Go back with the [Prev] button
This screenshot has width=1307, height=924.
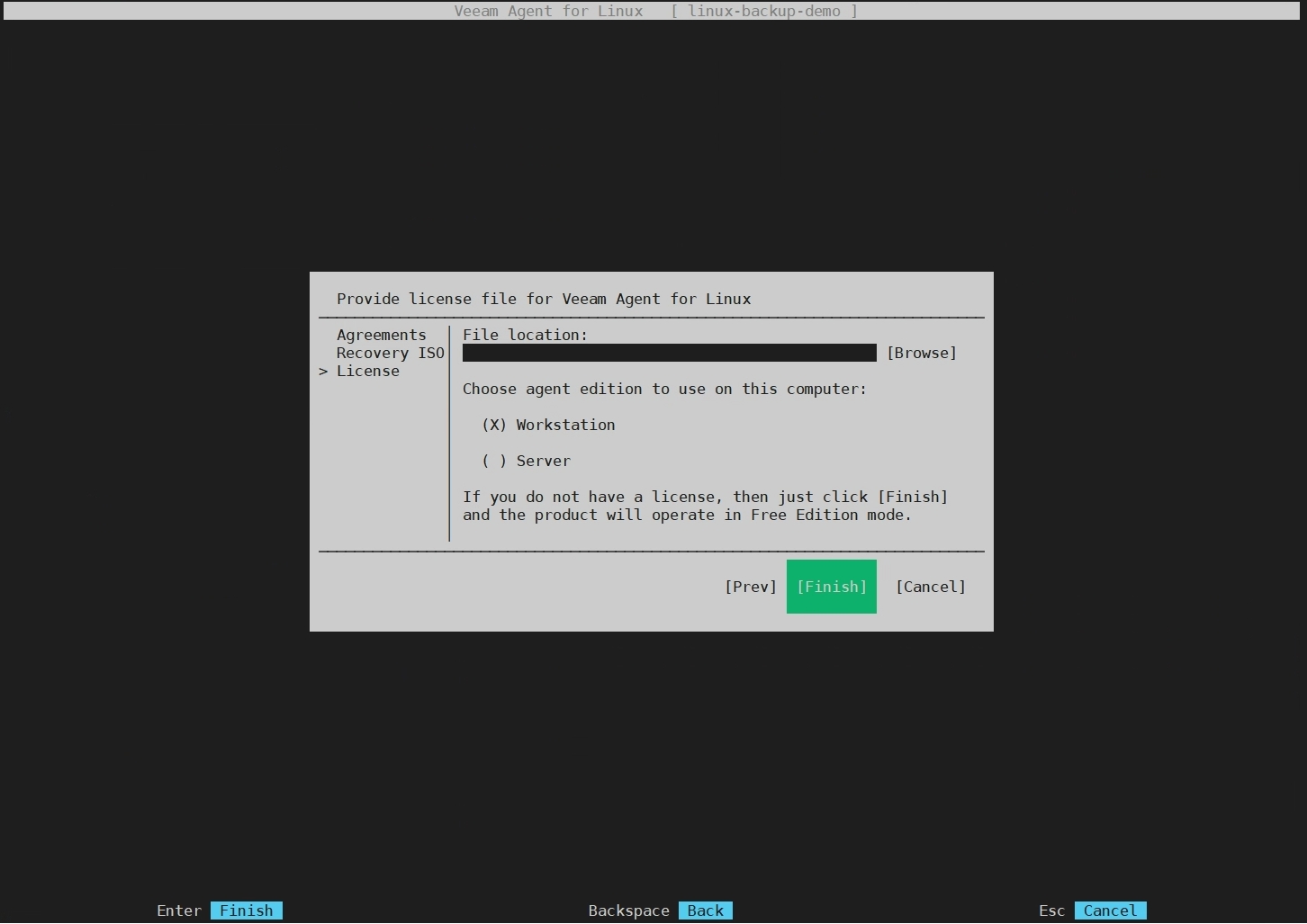(x=751, y=587)
